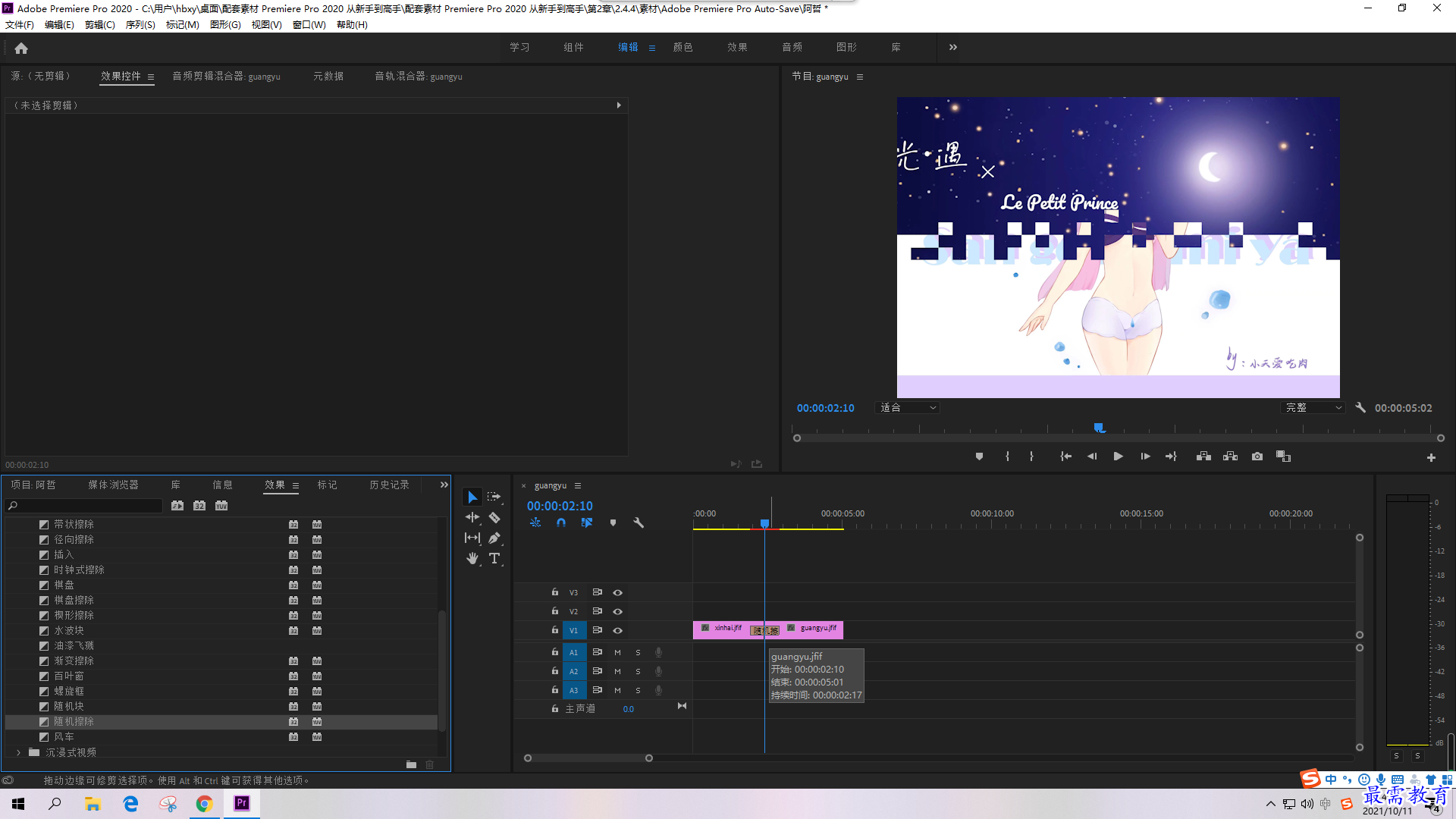Screen dimensions: 1456x819
Task: Open the 文件(F) menu
Action: (20, 25)
